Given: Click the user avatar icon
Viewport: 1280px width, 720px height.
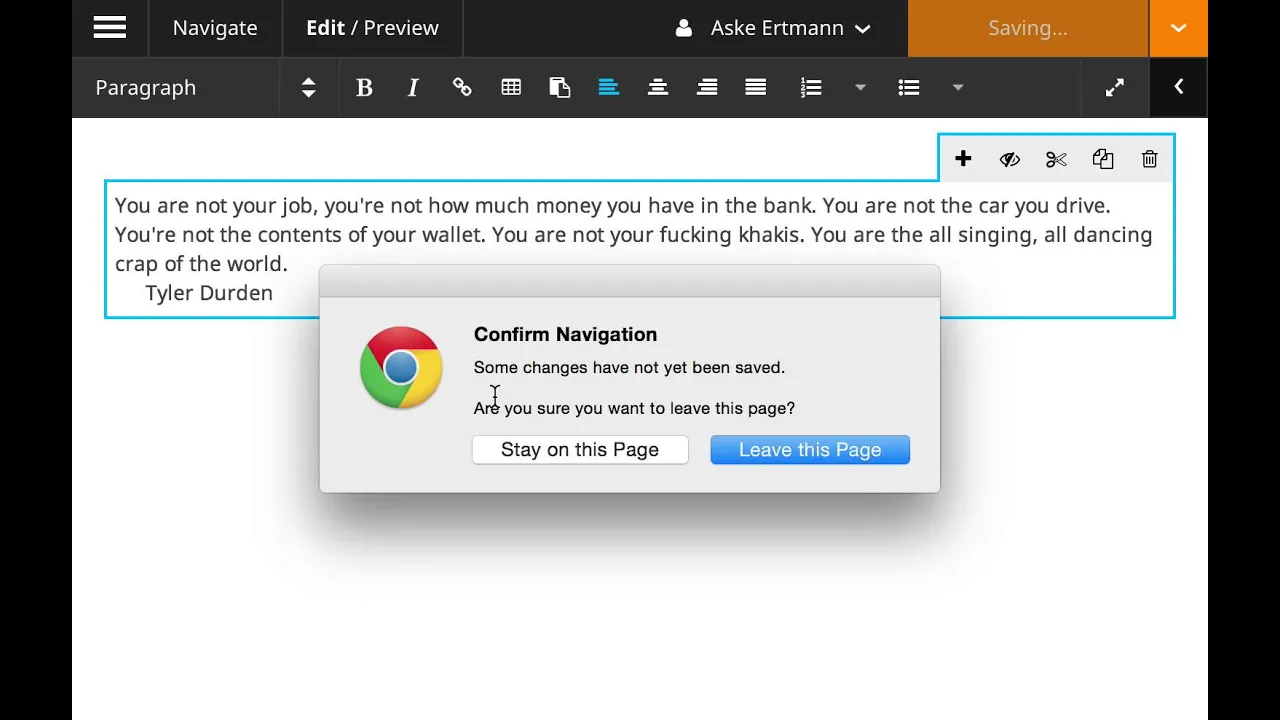Looking at the screenshot, I should pos(684,28).
